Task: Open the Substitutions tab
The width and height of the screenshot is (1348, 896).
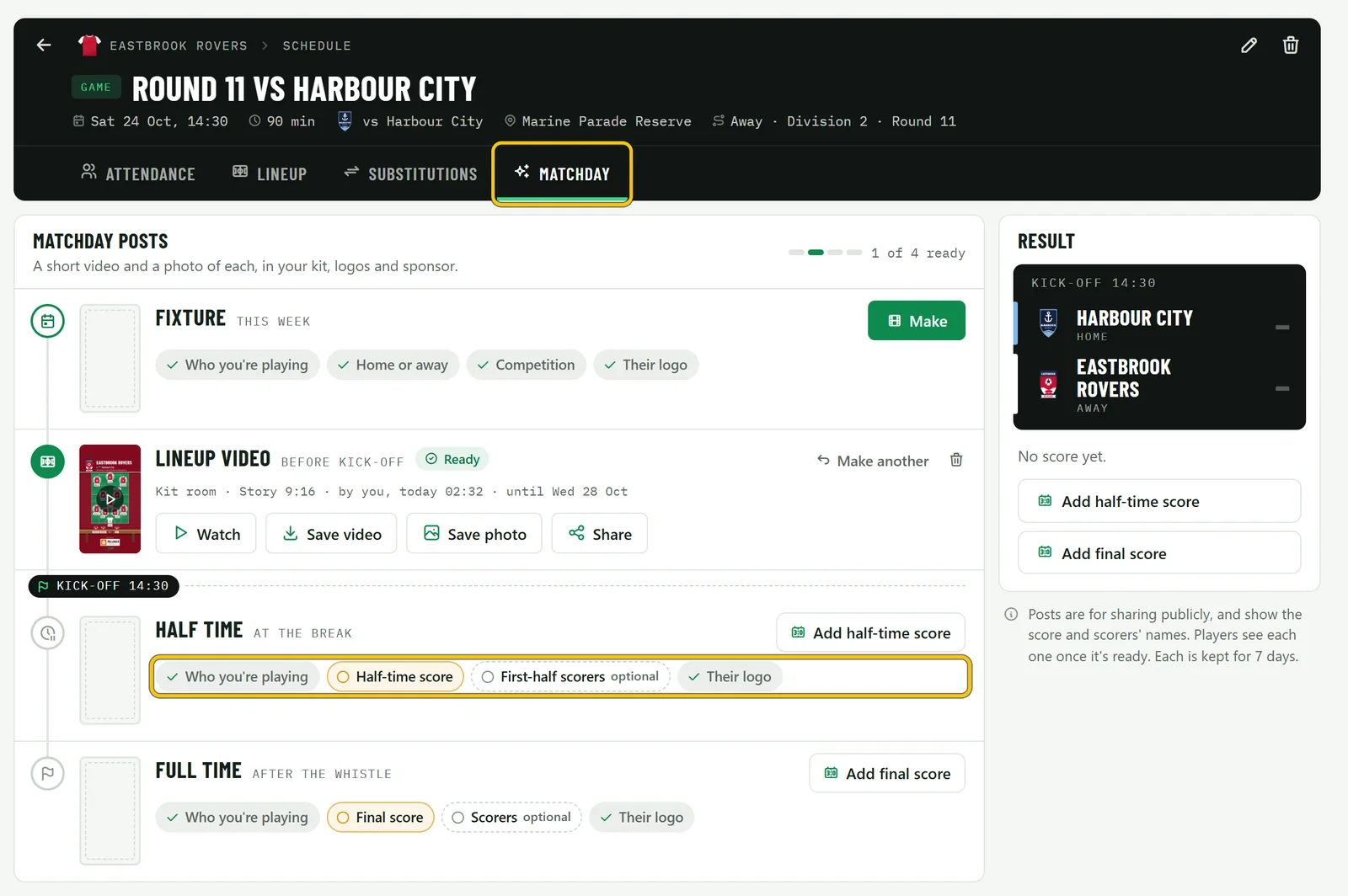Action: pyautogui.click(x=410, y=173)
